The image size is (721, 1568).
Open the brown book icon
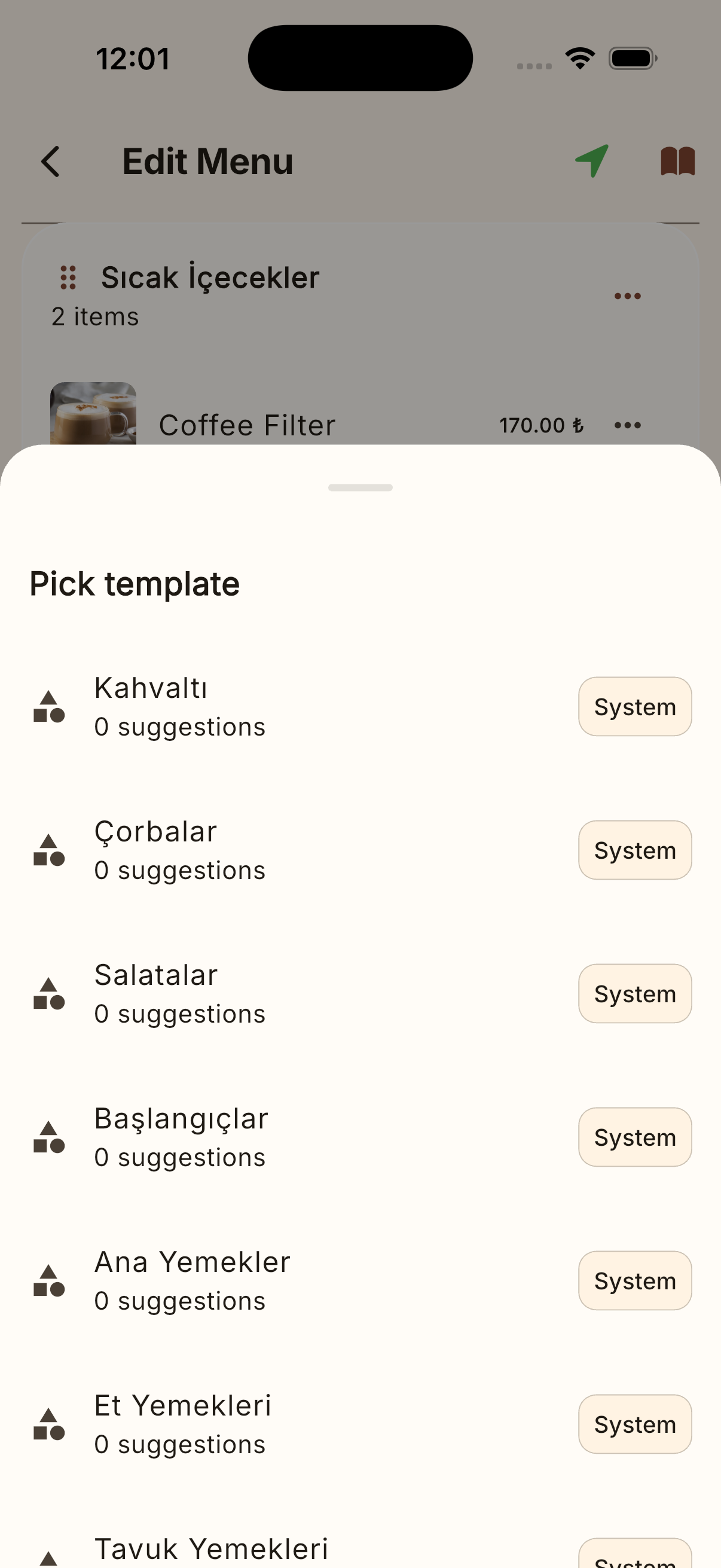(678, 161)
